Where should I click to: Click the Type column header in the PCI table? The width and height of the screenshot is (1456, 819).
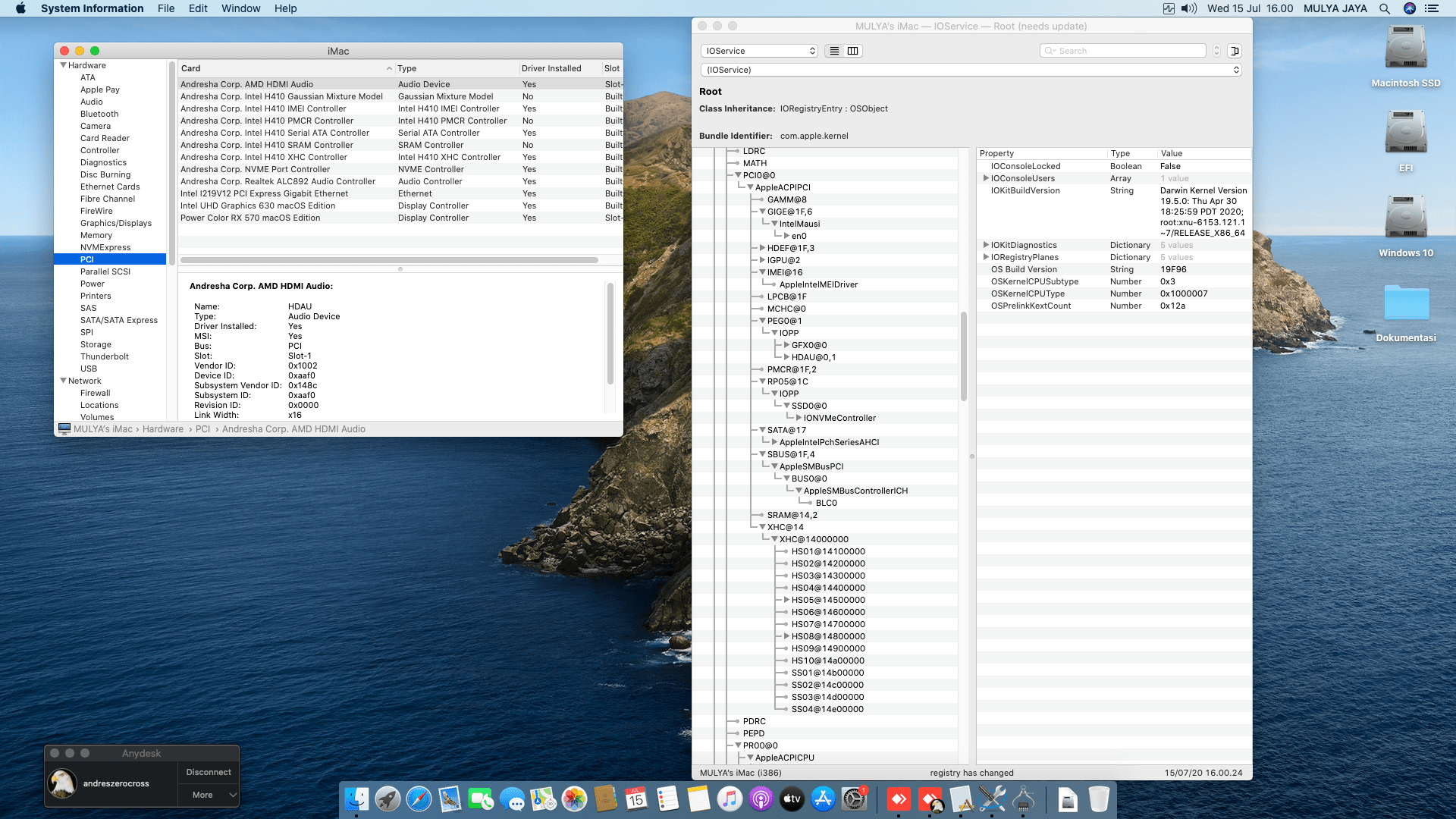pos(457,68)
